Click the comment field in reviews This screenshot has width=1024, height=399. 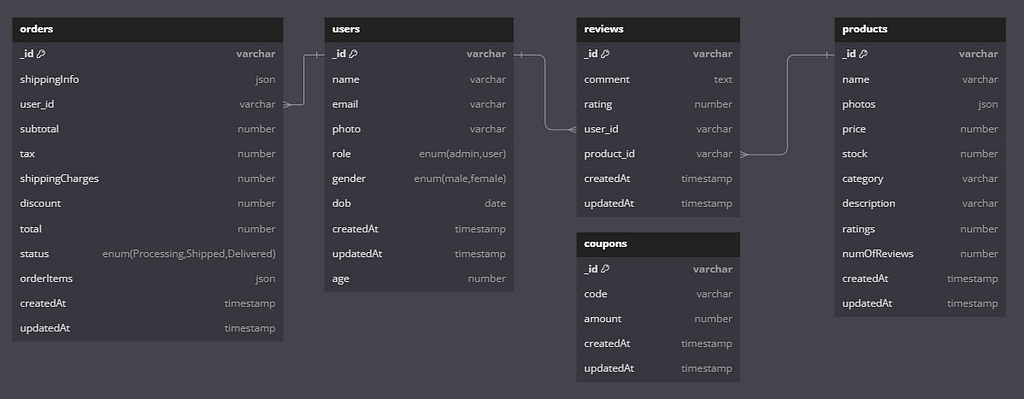point(658,80)
